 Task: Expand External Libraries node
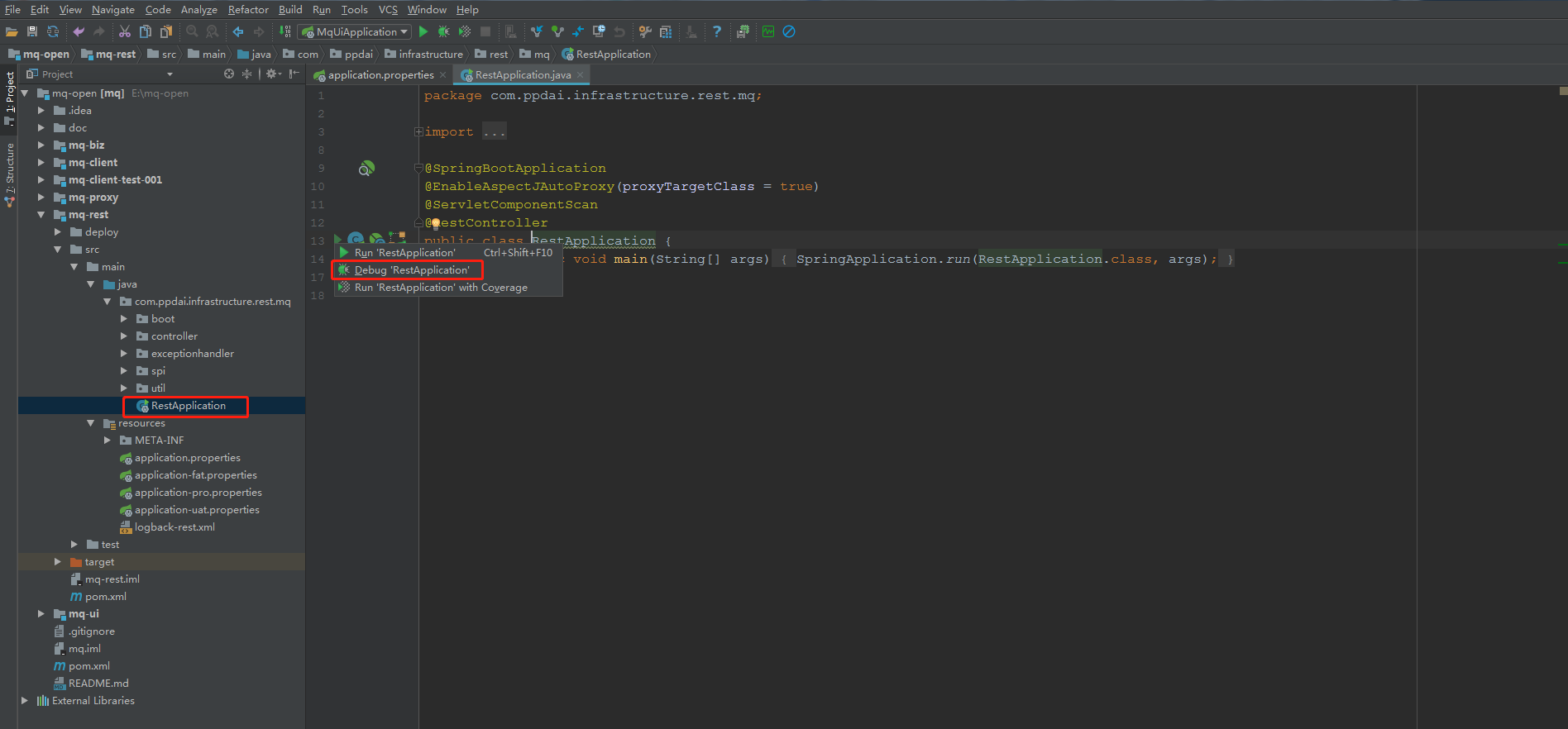25,701
